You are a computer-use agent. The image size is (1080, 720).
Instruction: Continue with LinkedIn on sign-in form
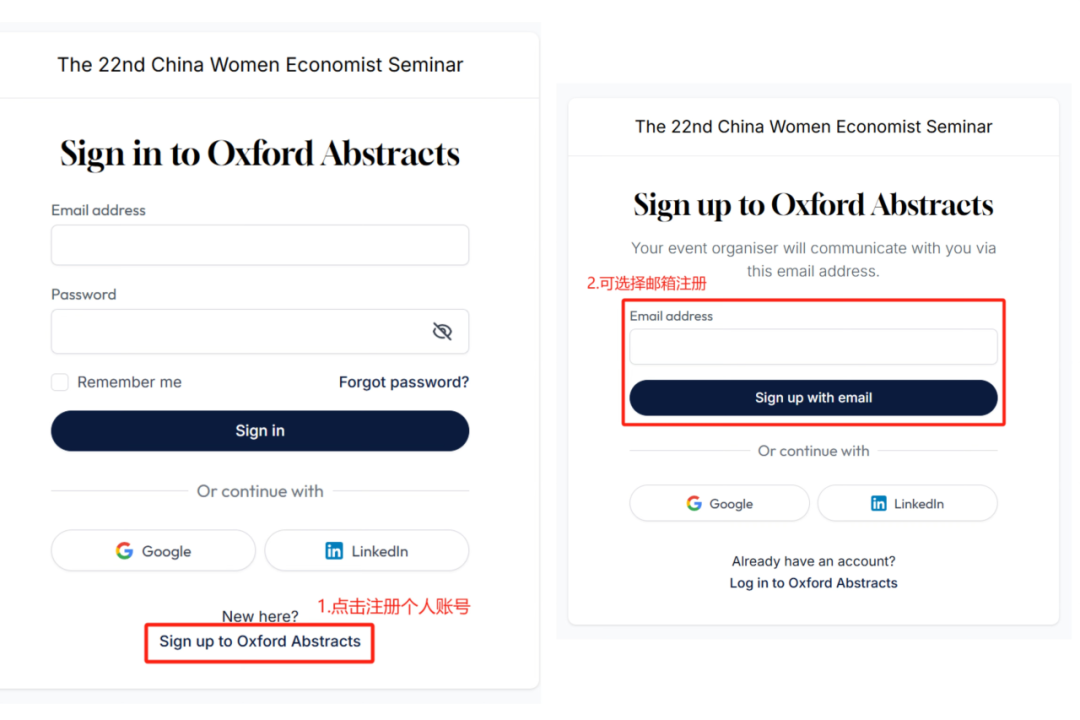pyautogui.click(x=367, y=551)
